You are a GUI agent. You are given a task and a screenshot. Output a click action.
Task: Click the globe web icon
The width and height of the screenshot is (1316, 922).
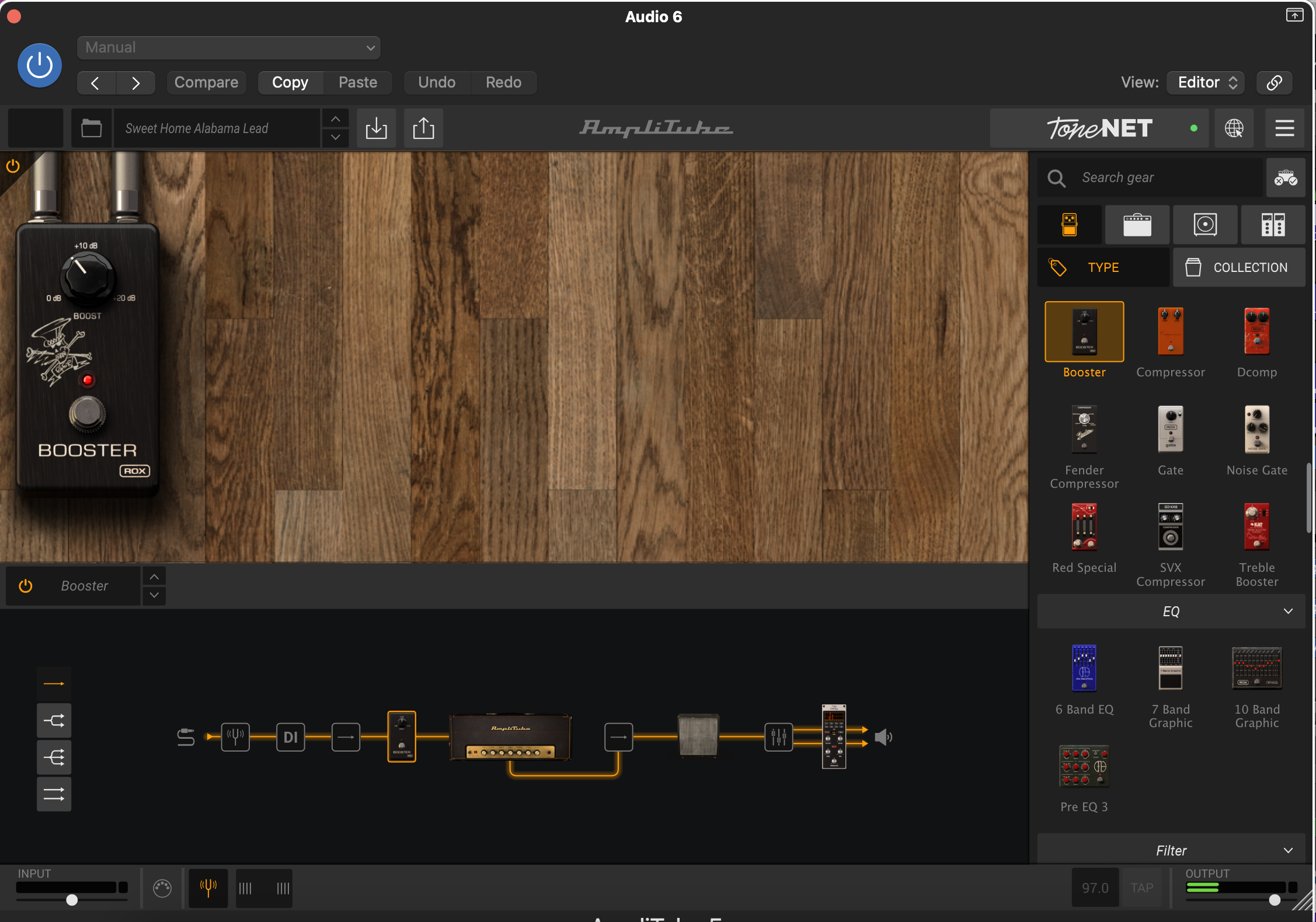point(1234,128)
